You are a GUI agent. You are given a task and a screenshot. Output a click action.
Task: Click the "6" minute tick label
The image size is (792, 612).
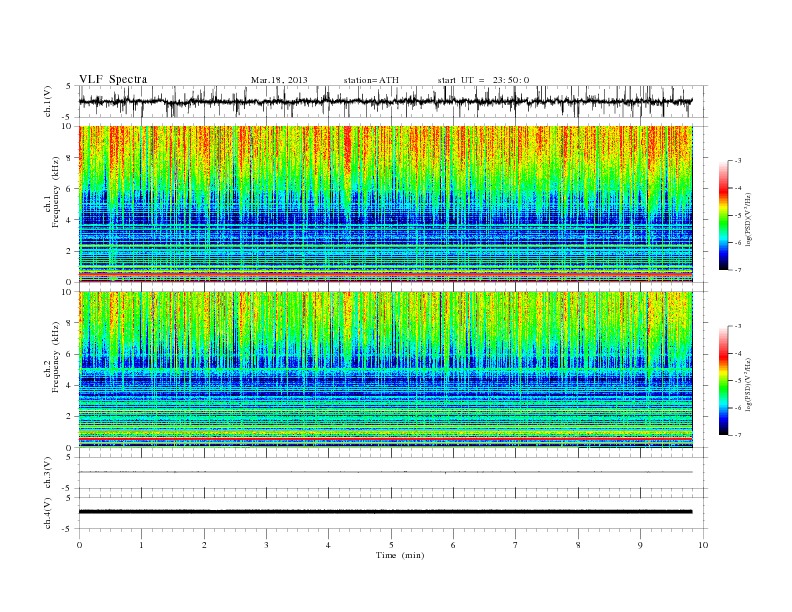pos(453,545)
